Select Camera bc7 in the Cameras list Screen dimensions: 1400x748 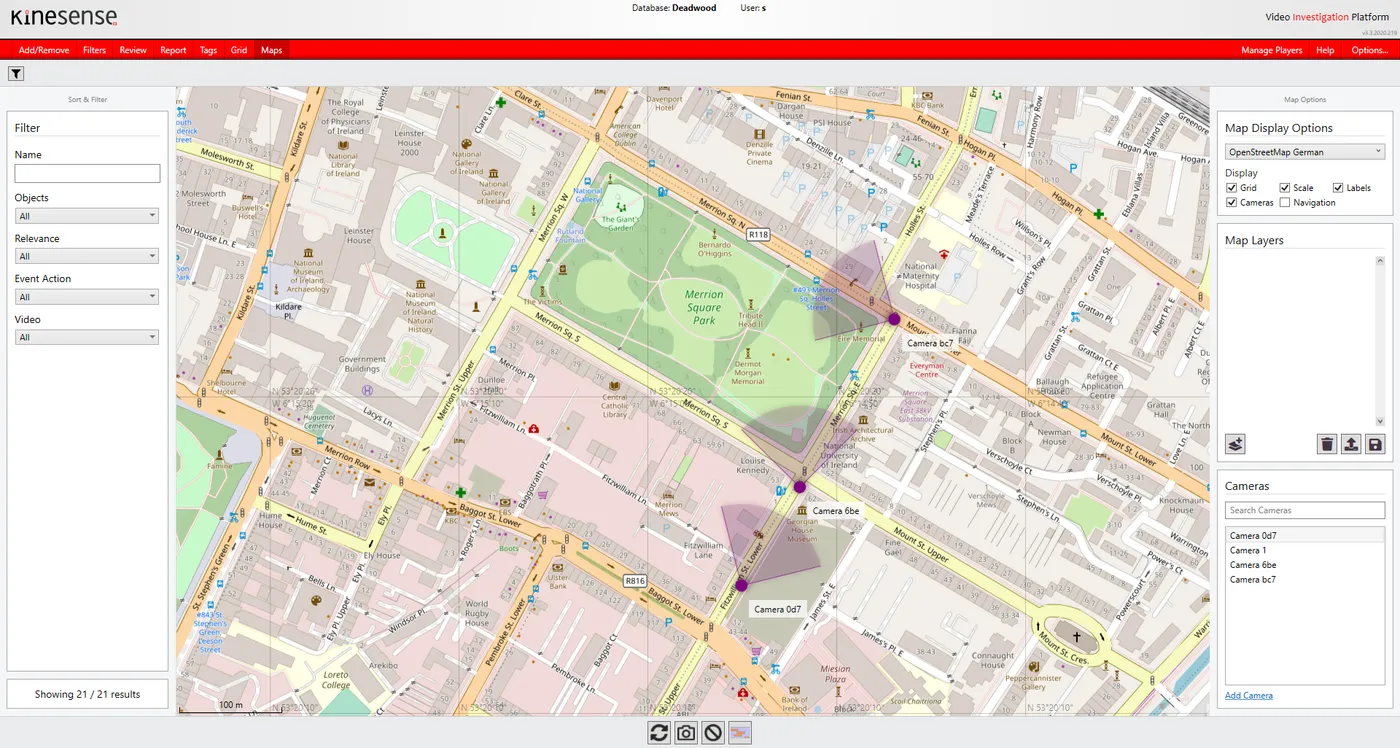click(1305, 579)
